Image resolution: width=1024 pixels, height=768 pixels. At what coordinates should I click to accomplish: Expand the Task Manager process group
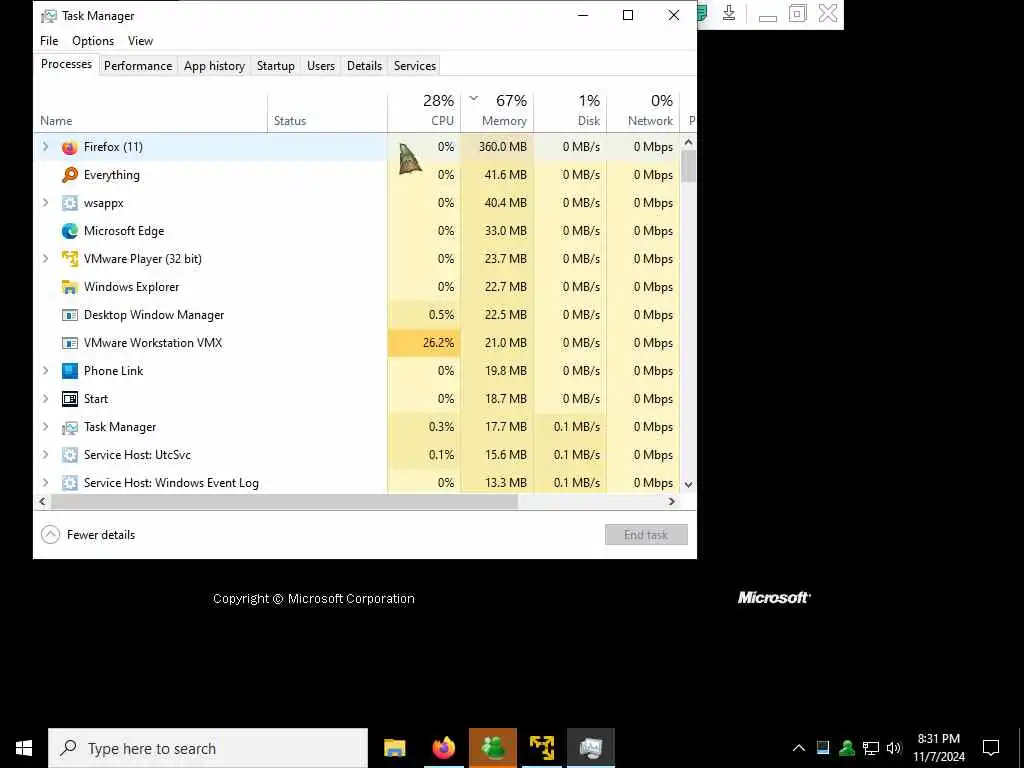click(x=45, y=427)
